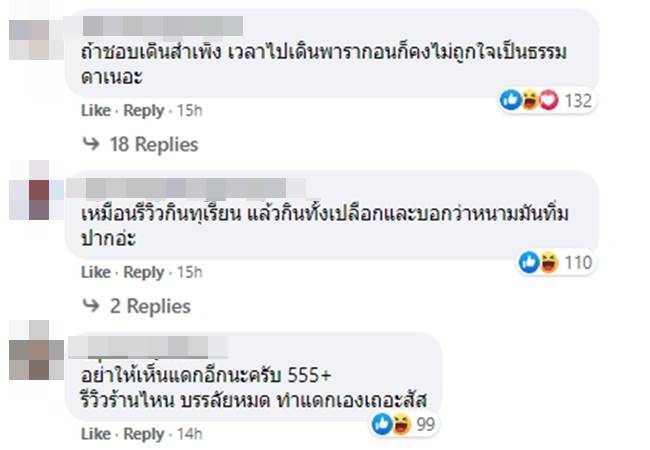This screenshot has height=450, width=650.
Task: Click the 14h timestamp on the third comment
Action: 189,434
